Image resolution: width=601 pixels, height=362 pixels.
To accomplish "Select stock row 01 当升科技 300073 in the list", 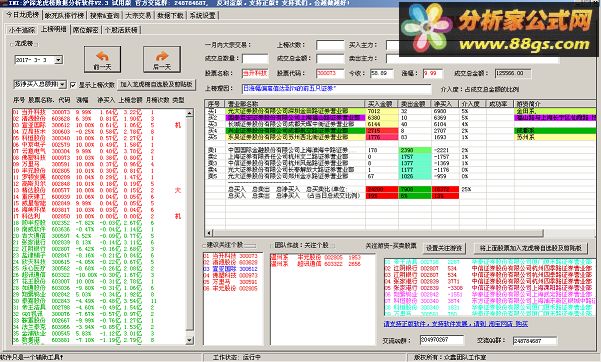I will (98, 112).
